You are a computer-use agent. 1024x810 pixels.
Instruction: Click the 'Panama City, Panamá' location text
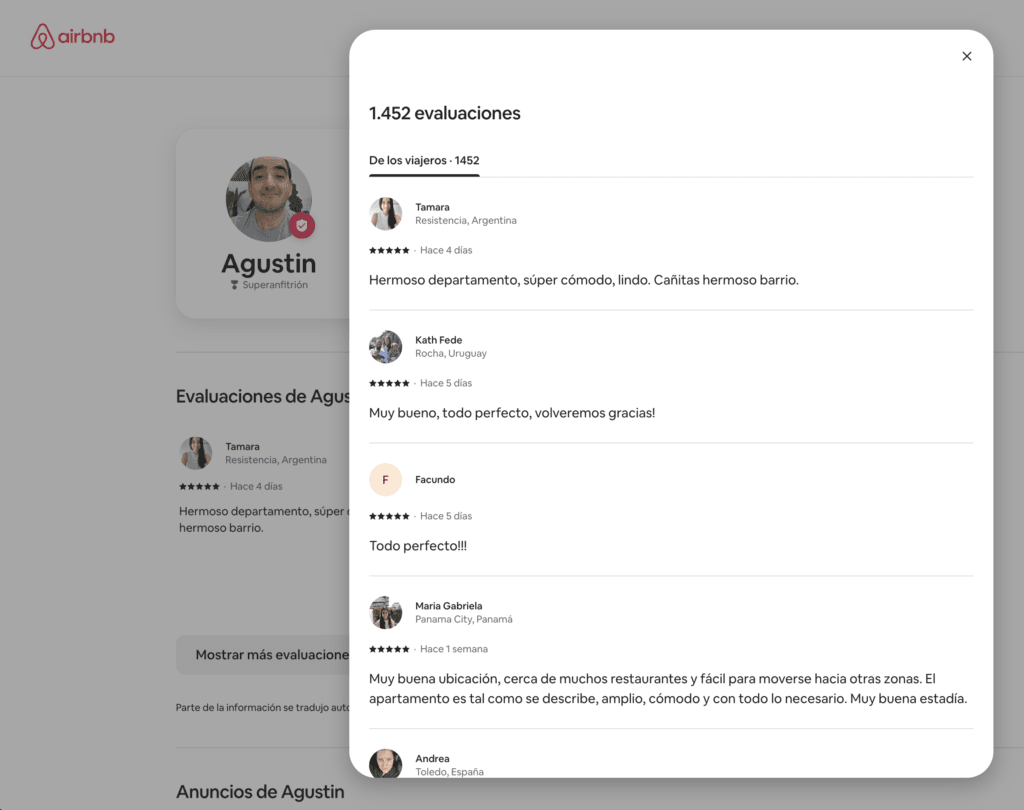point(464,619)
